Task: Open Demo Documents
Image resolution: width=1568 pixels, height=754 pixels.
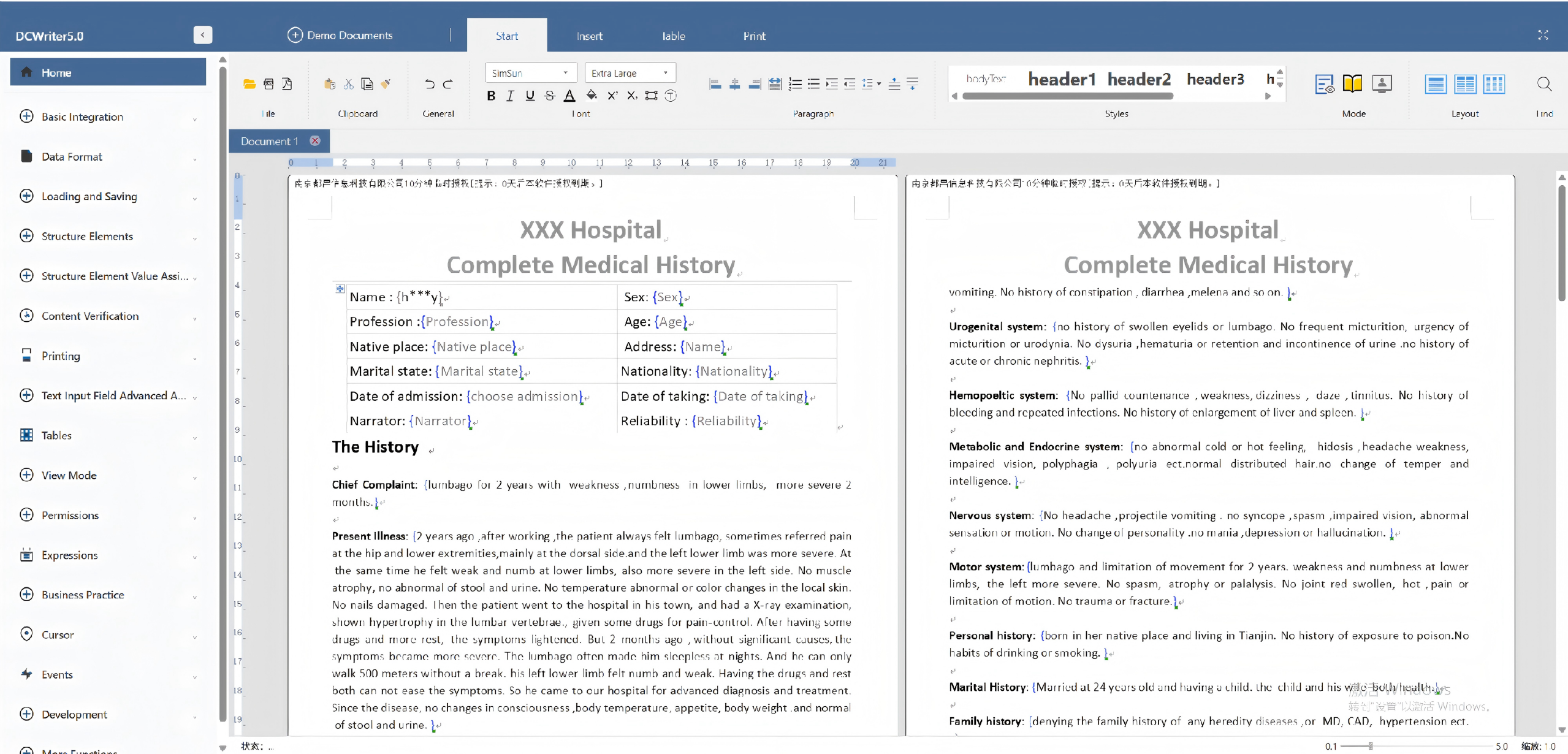Action: click(x=340, y=36)
